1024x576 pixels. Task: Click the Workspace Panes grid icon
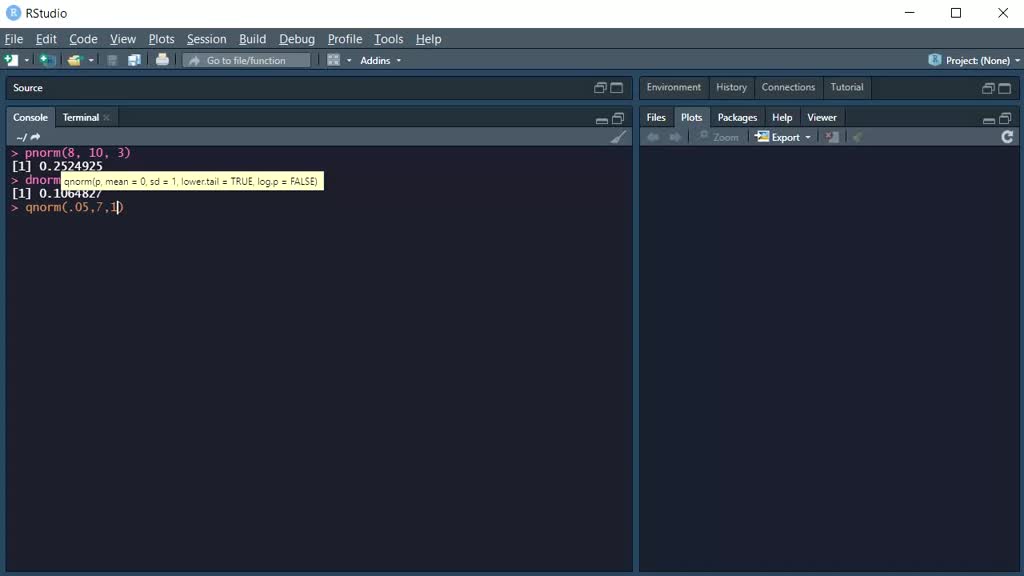tap(334, 60)
